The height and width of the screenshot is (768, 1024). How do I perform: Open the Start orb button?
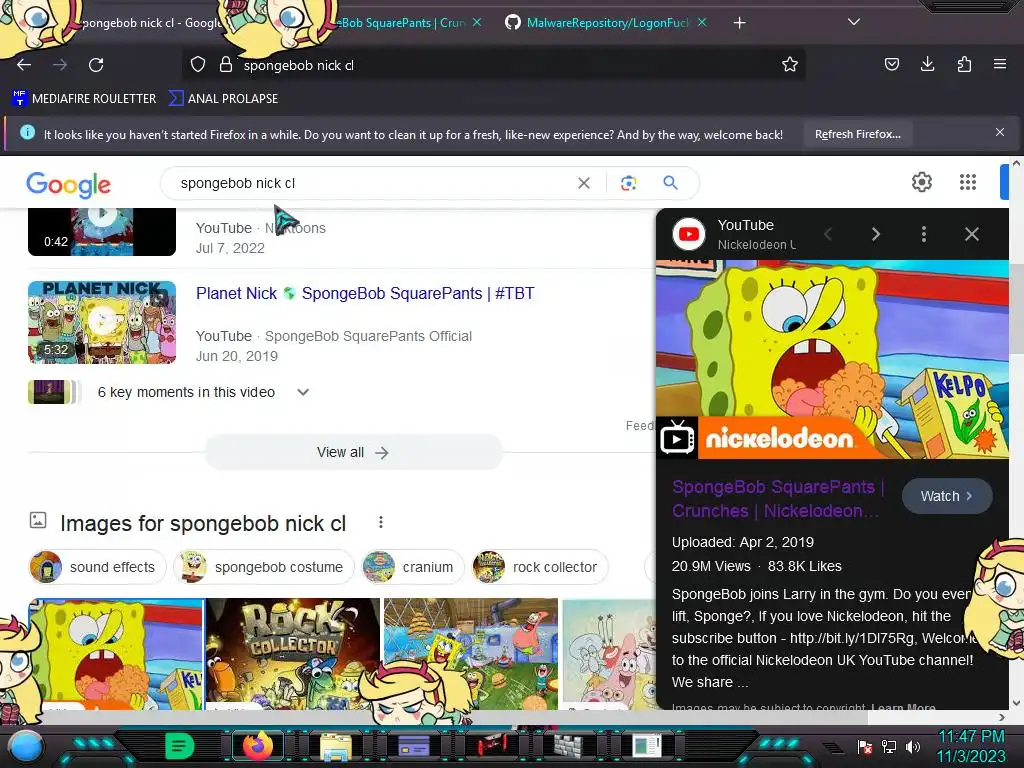pyautogui.click(x=25, y=746)
